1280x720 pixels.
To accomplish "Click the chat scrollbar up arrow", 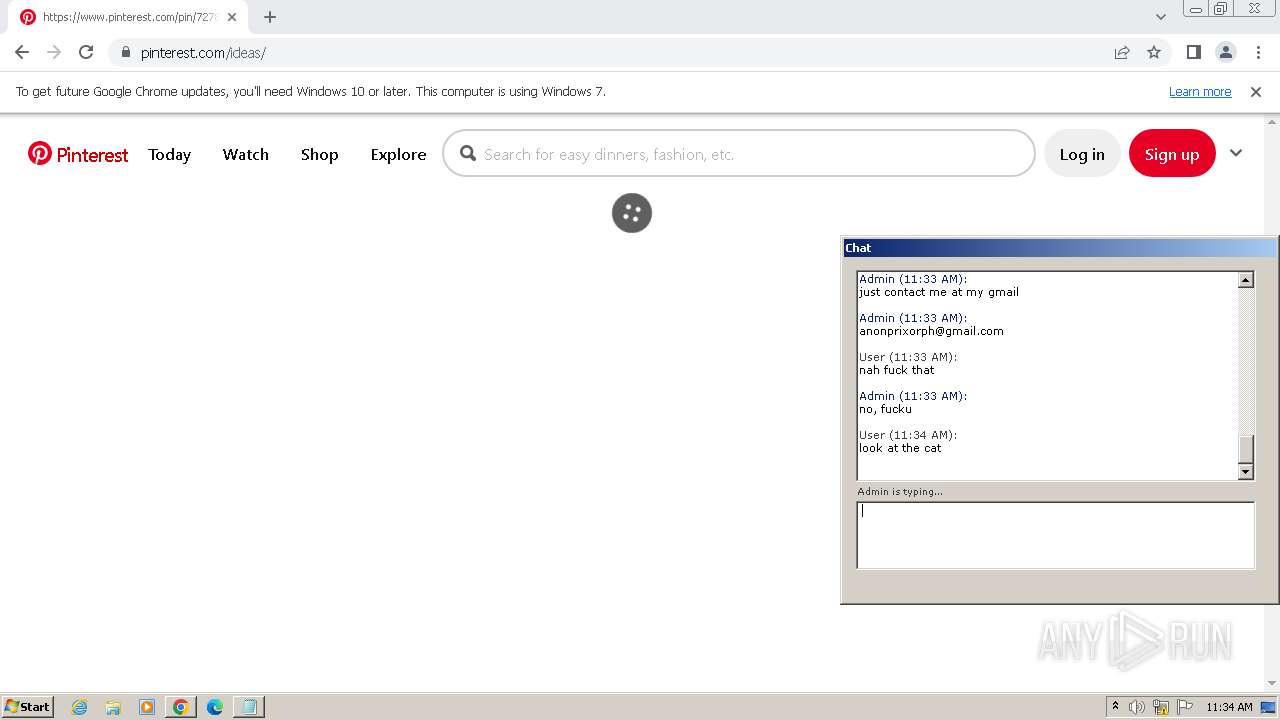I will click(1246, 280).
